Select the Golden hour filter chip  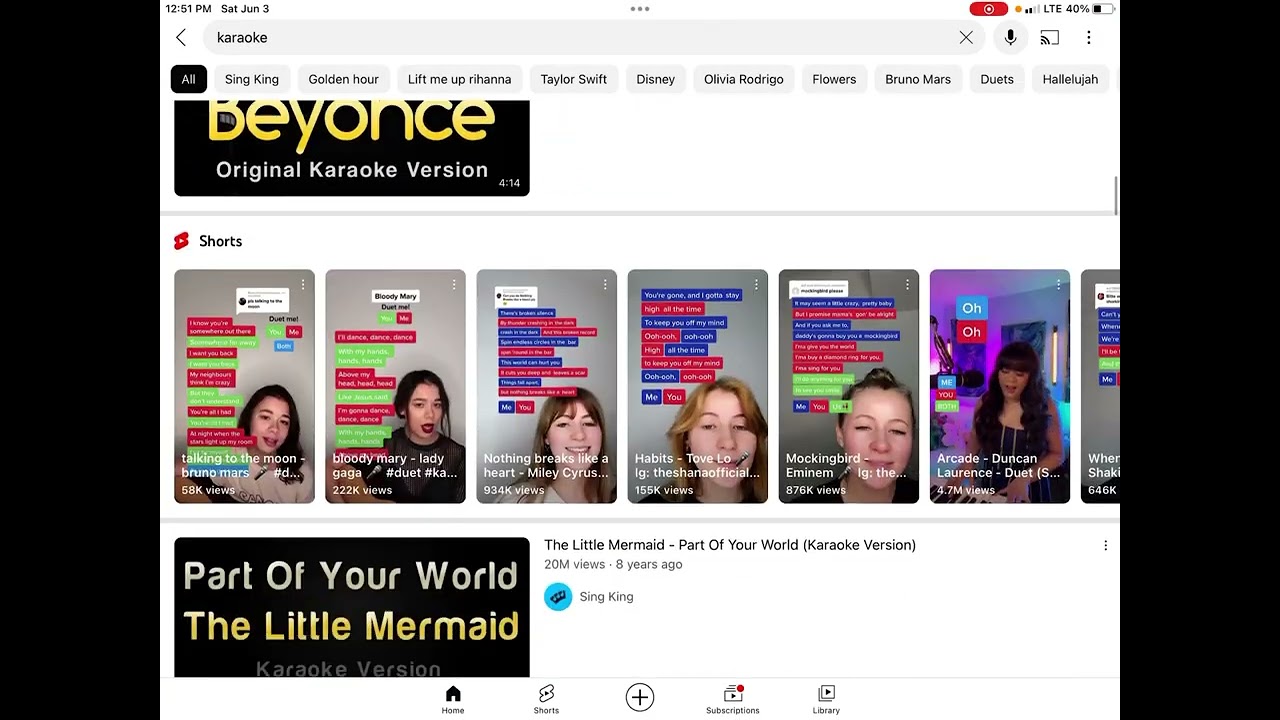click(343, 79)
